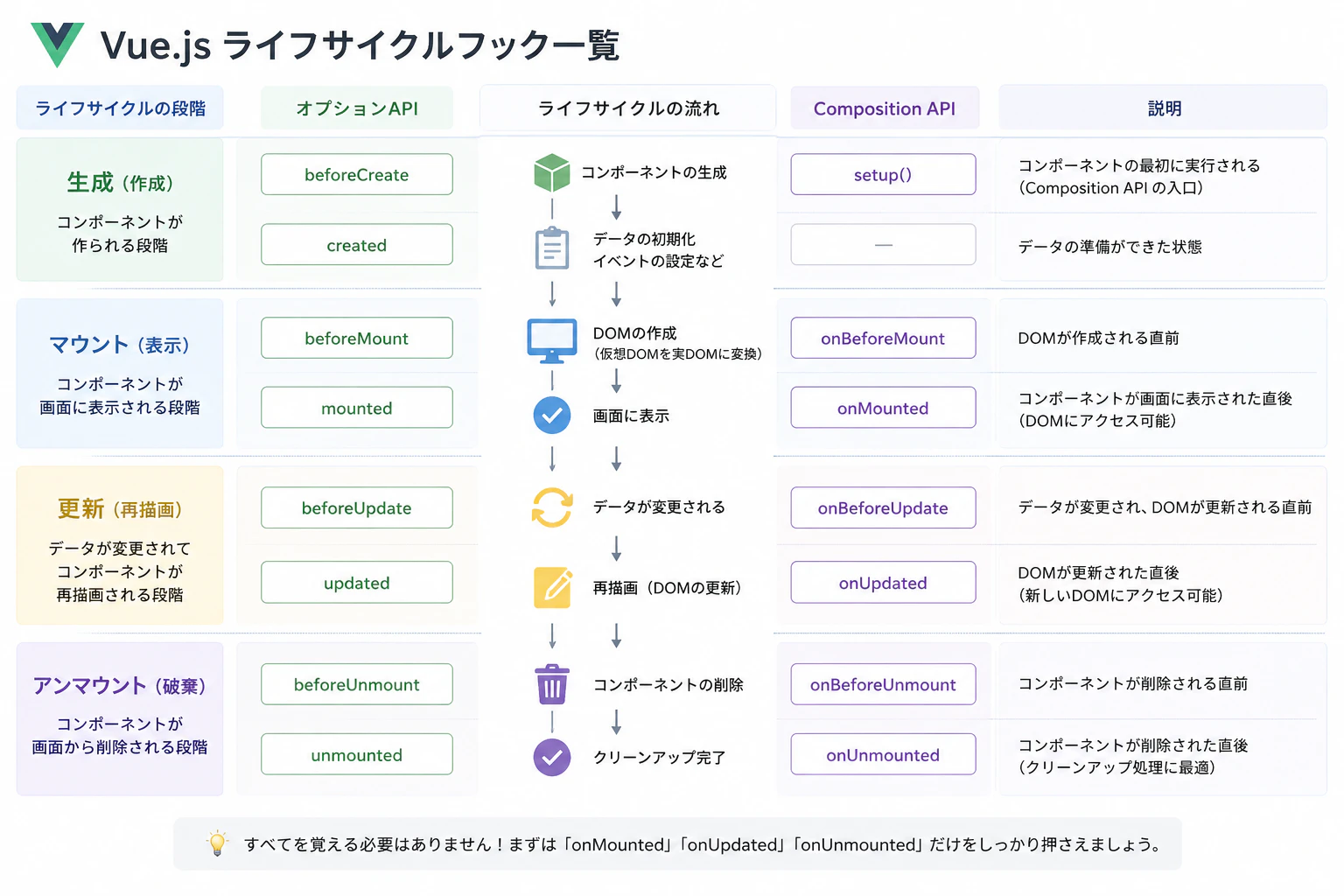1344x896 pixels.
Task: Click the 生成（作成） stage heading
Action: click(x=120, y=182)
